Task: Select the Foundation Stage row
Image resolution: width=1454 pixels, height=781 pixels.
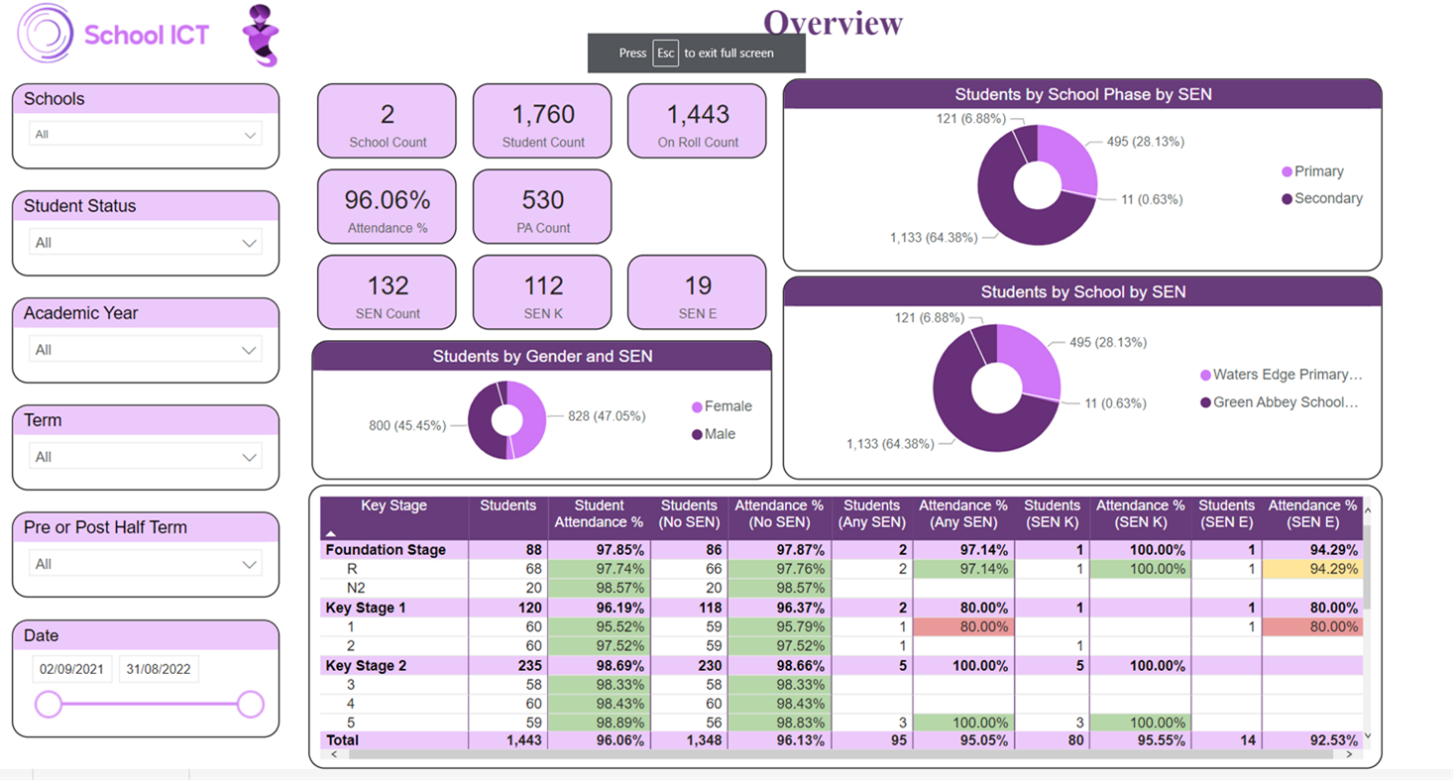Action: click(x=385, y=550)
